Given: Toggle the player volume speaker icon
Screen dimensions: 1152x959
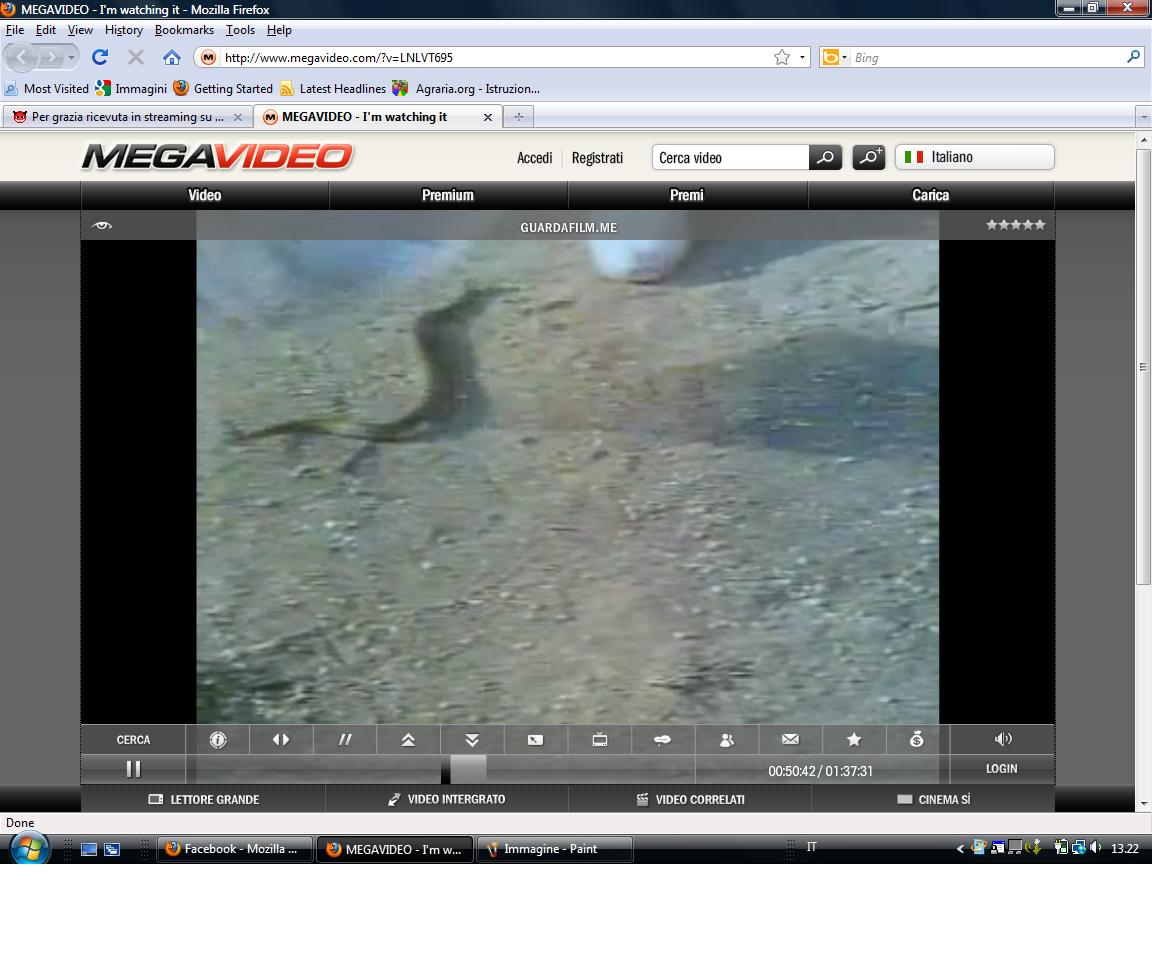Looking at the screenshot, I should point(1003,740).
